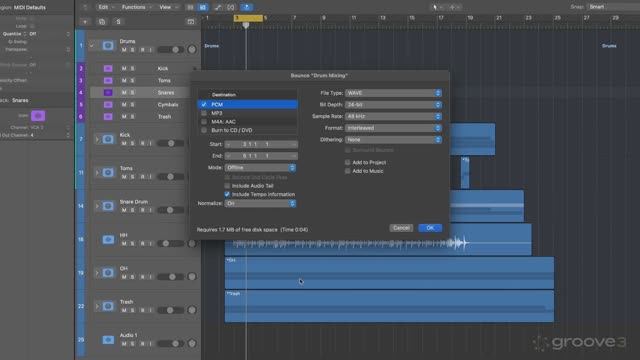Image resolution: width=640 pixels, height=360 pixels.
Task: Cancel the bounce dialog
Action: [401, 228]
